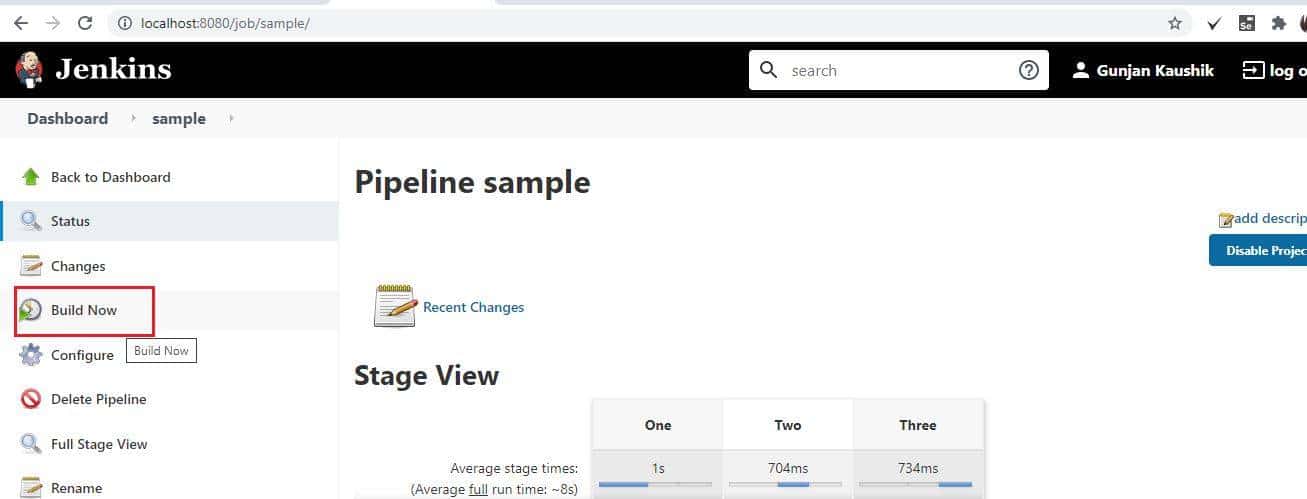Image resolution: width=1307 pixels, height=499 pixels.
Task: Select Rename in the sidebar
Action: click(169, 486)
